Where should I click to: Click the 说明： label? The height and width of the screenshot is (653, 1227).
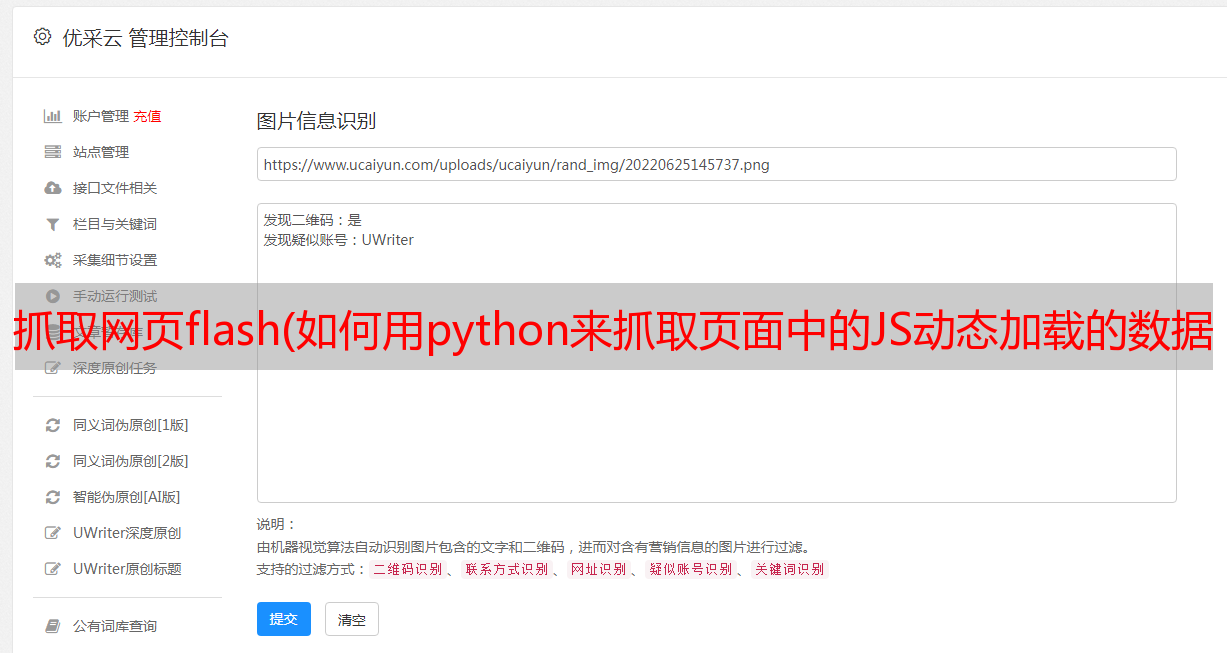[276, 524]
